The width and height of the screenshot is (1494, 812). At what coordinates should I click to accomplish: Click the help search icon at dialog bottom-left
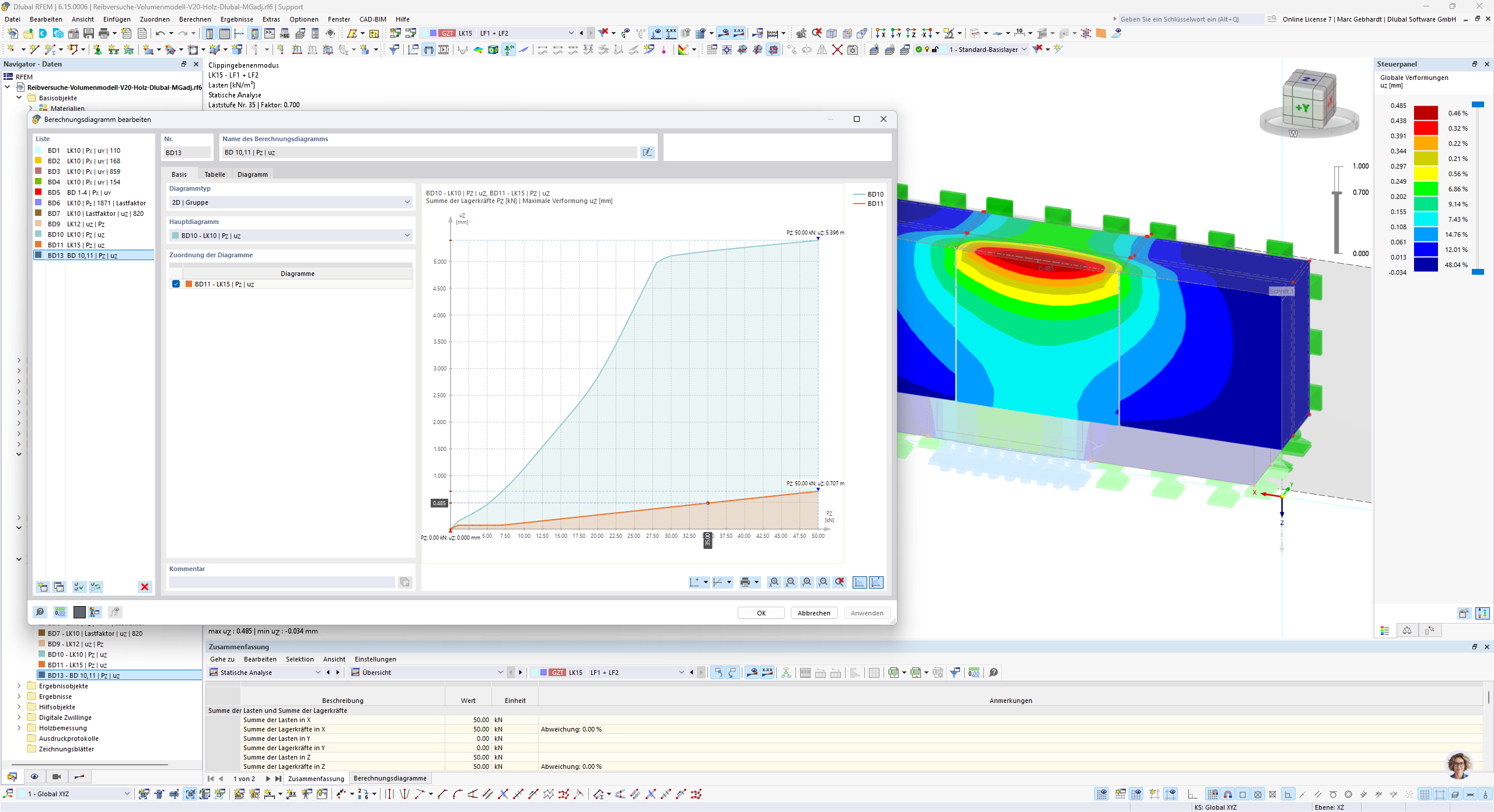click(x=40, y=612)
